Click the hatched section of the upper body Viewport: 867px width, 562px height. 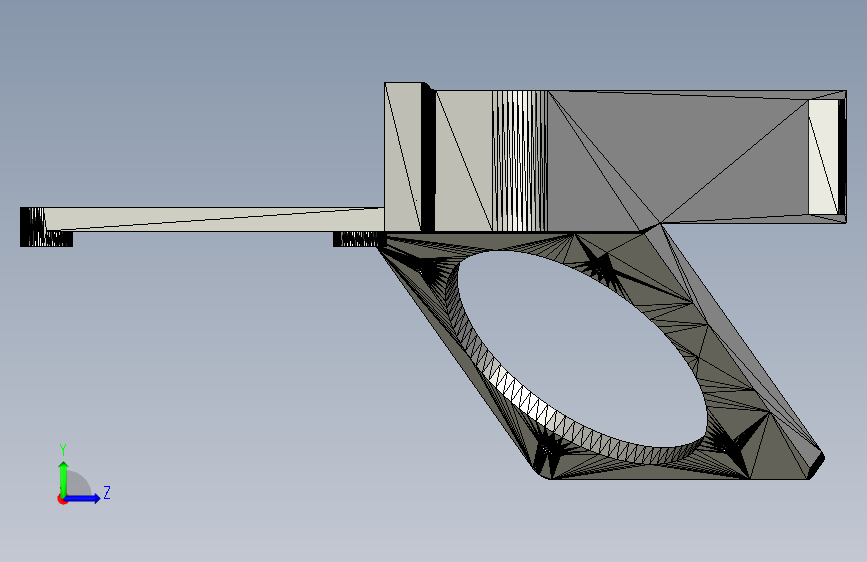pos(520,161)
